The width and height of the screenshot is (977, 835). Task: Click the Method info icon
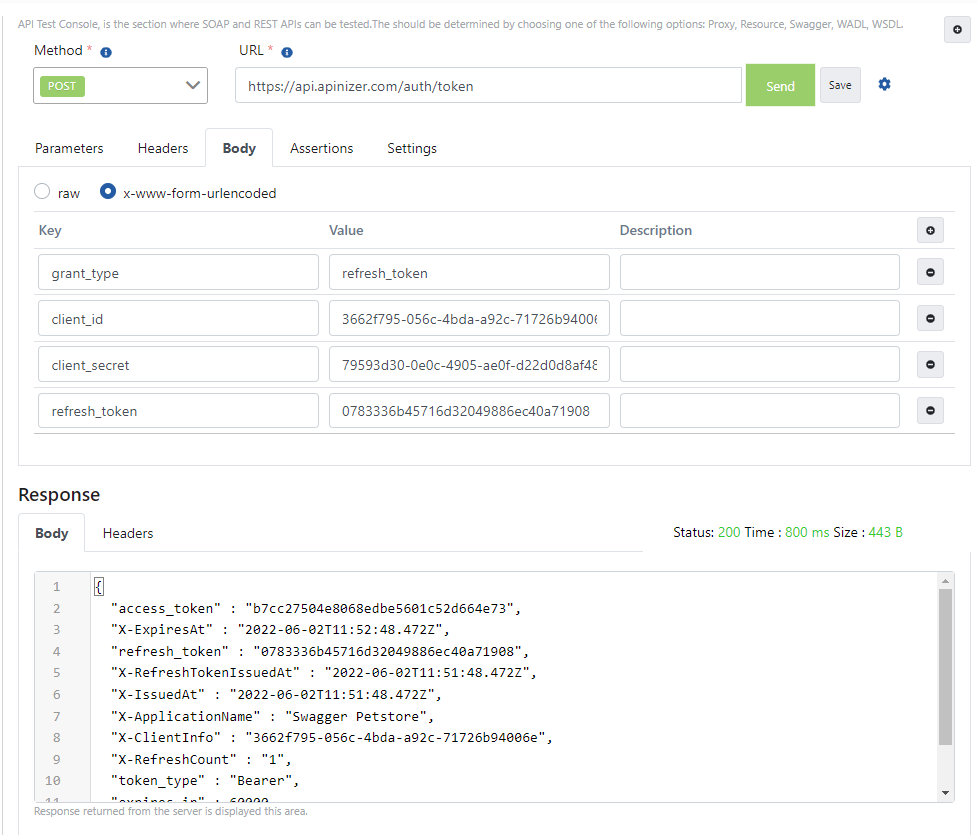pos(106,52)
